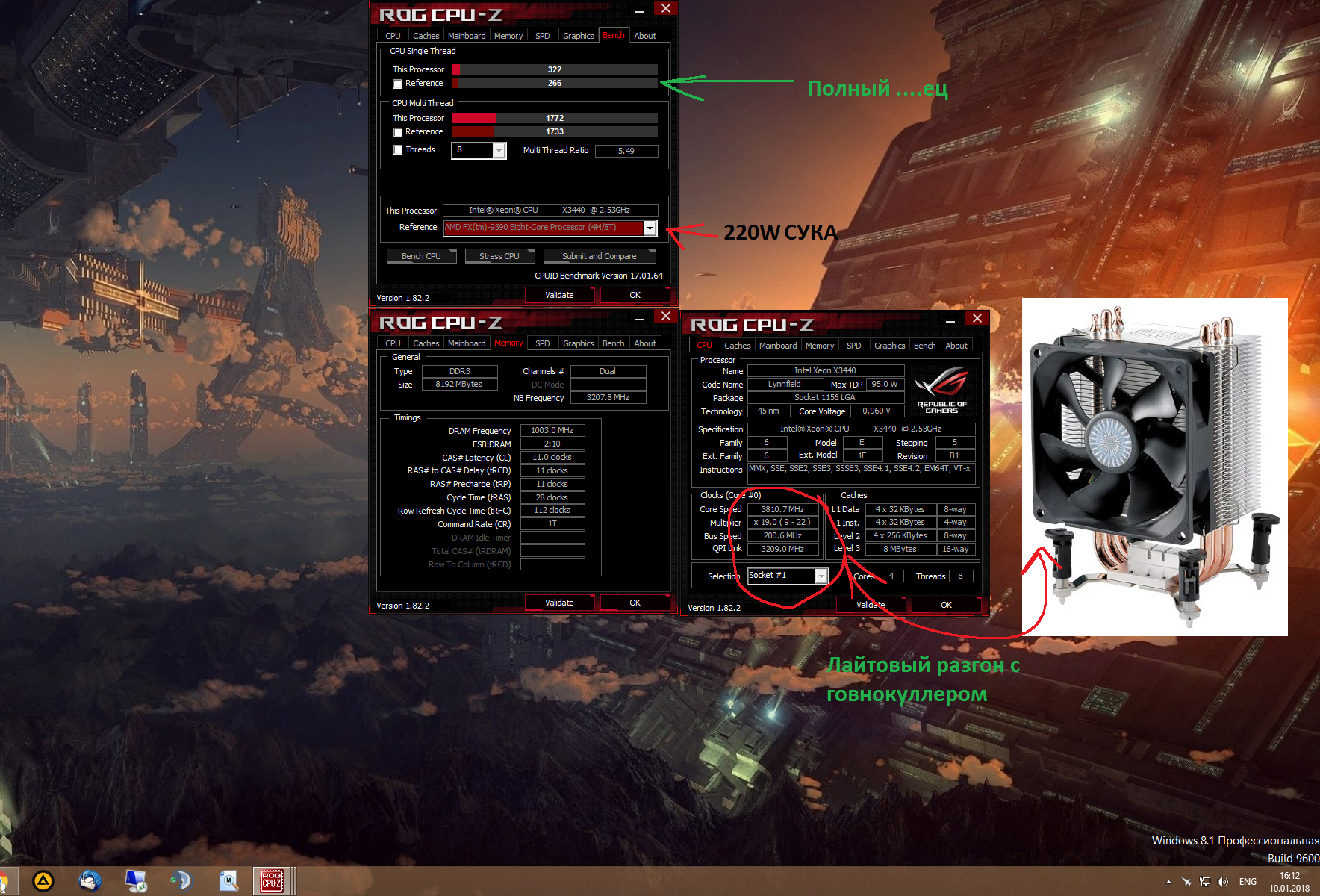Switch the ENG input language indicator

(1248, 882)
